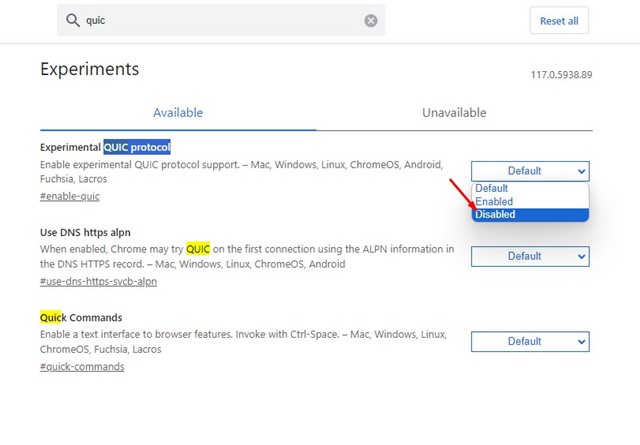Open the Experimental QUIC protocol dropdown
640x445 pixels.
tap(530, 171)
